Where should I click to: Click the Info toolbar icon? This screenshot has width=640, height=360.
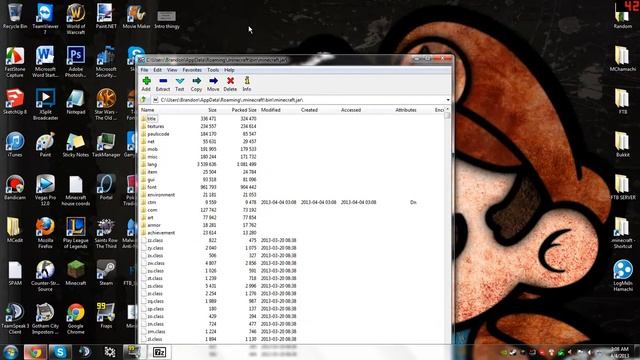point(247,84)
